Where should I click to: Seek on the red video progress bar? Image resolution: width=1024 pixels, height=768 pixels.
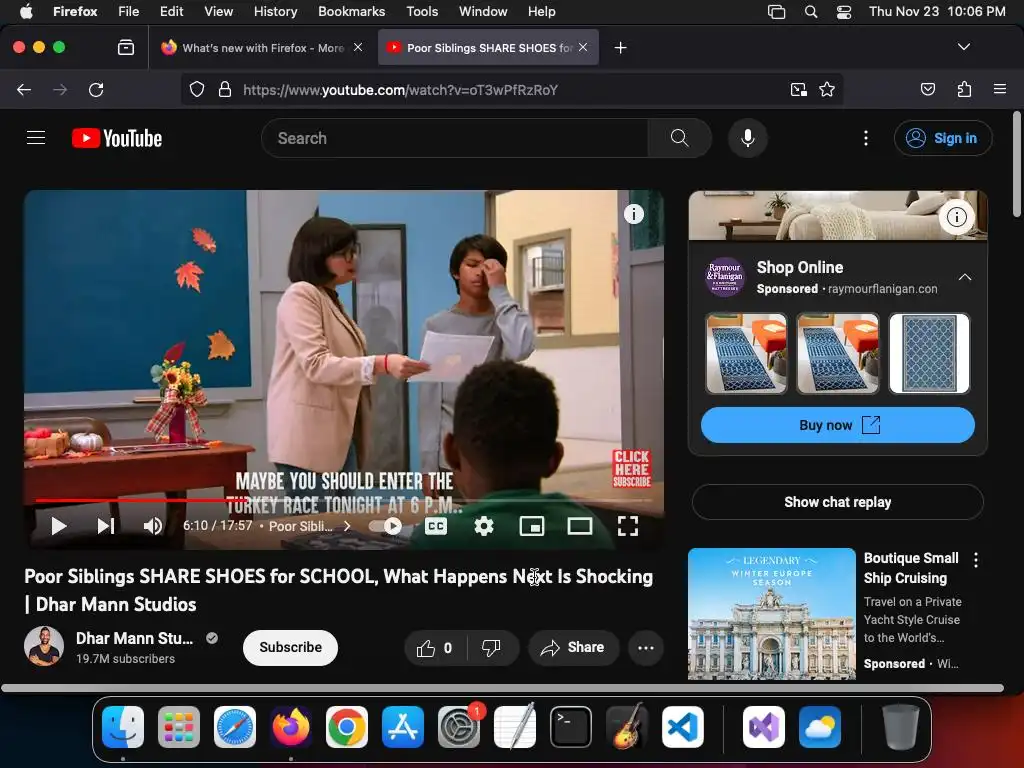343,500
